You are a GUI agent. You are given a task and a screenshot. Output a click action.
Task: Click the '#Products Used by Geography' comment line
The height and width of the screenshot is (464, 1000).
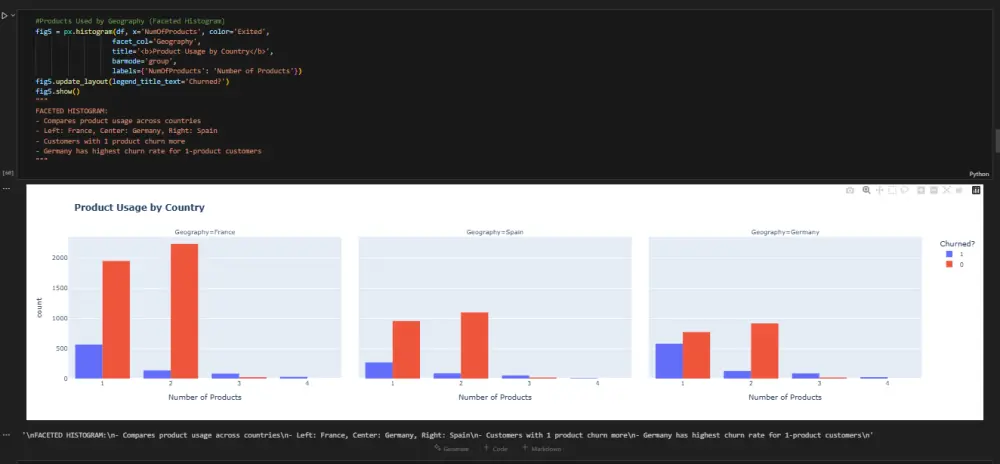point(130,21)
